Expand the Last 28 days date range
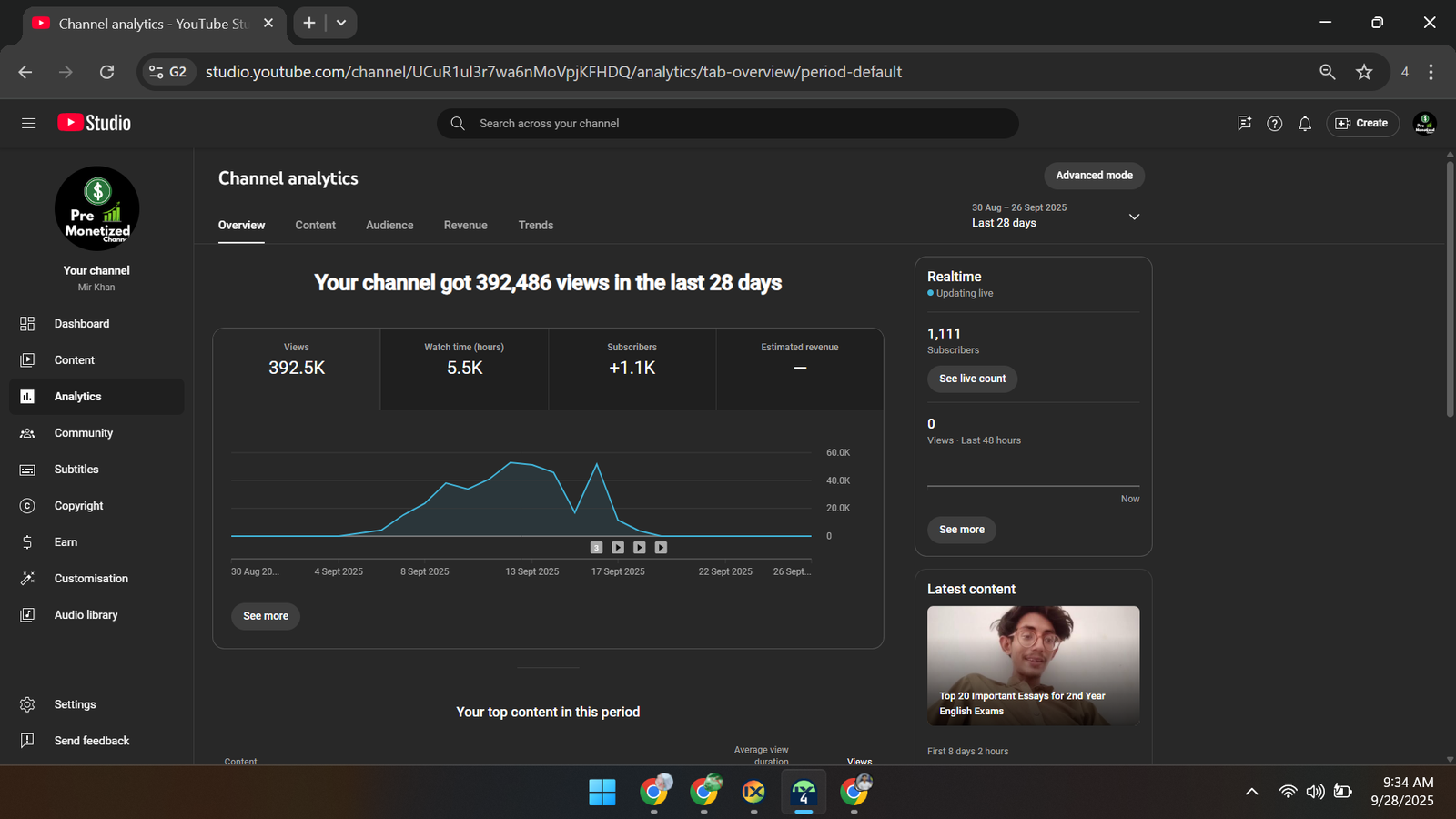The height and width of the screenshot is (819, 1456). coord(1134,217)
